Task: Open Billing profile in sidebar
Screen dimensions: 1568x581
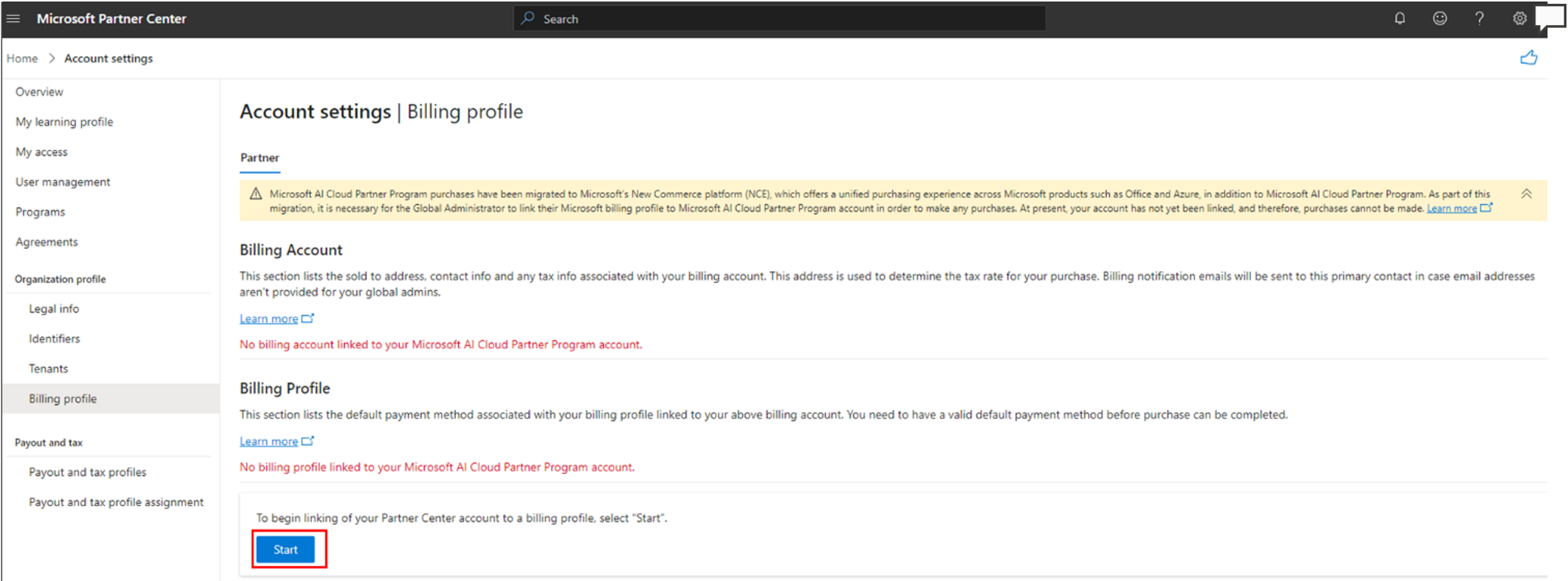Action: pos(63,398)
